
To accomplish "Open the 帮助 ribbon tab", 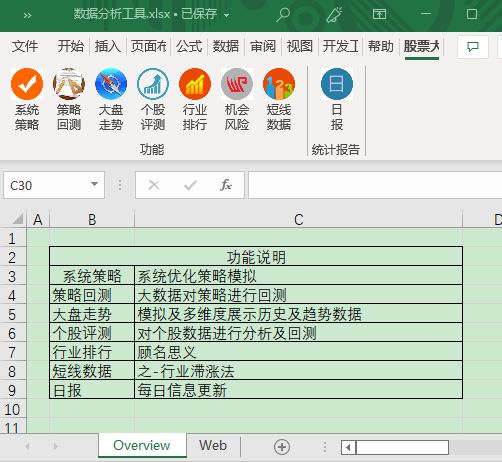I will pyautogui.click(x=381, y=46).
